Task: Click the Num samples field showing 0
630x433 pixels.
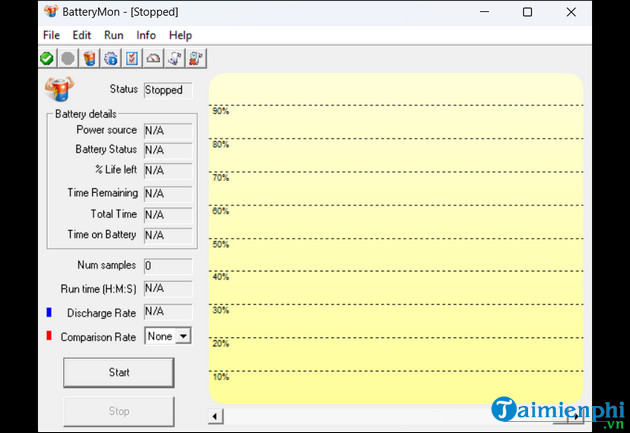Action: tap(168, 266)
